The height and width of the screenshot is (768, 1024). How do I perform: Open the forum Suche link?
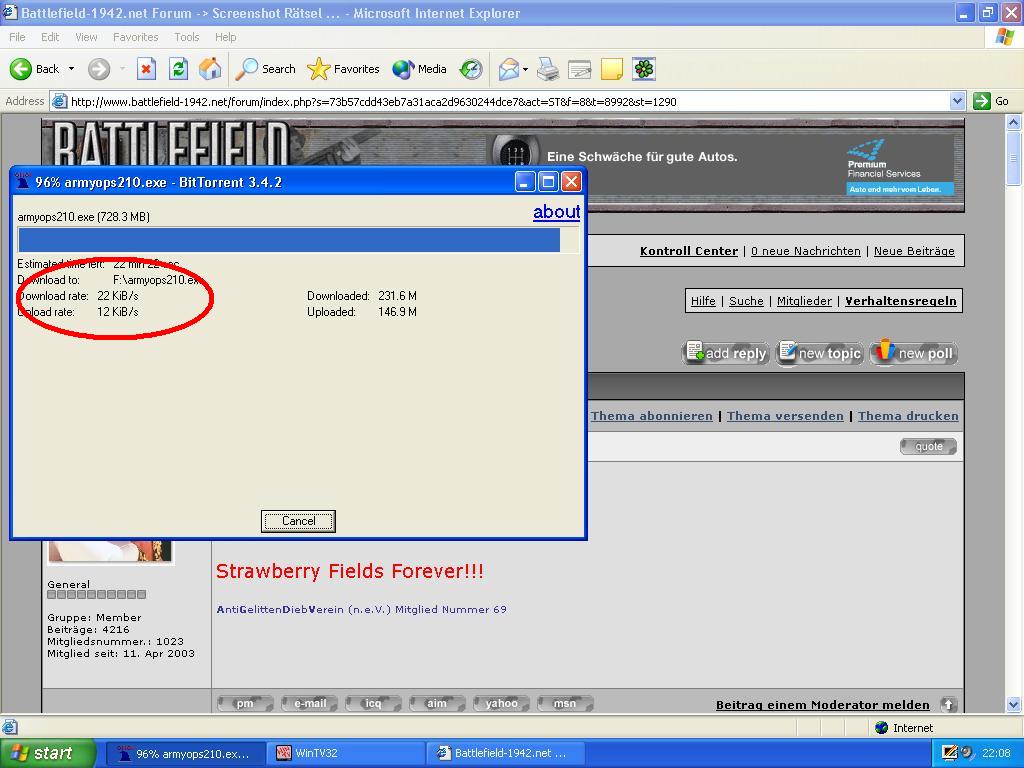tap(746, 301)
